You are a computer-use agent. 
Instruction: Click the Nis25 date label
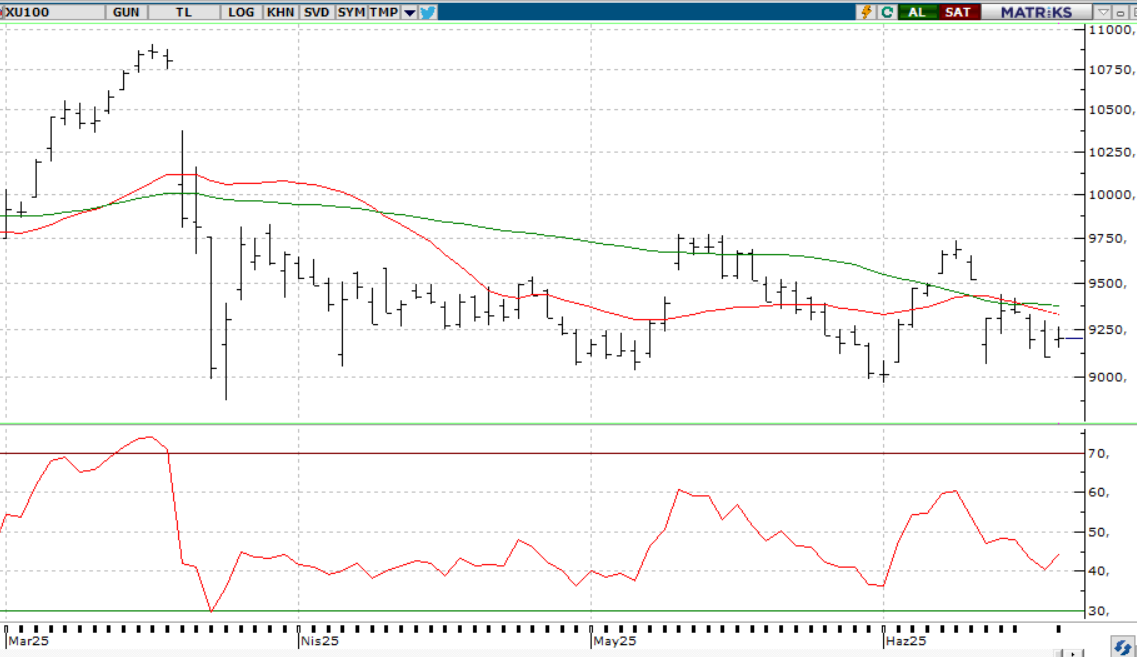click(x=320, y=641)
